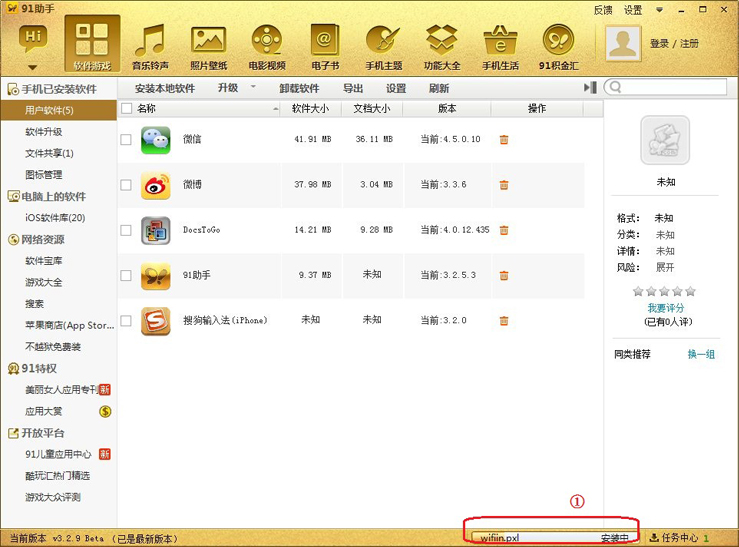Screen dimensions: 739x547
Task: Delete 微信 with its trash icon
Action: (x=504, y=139)
